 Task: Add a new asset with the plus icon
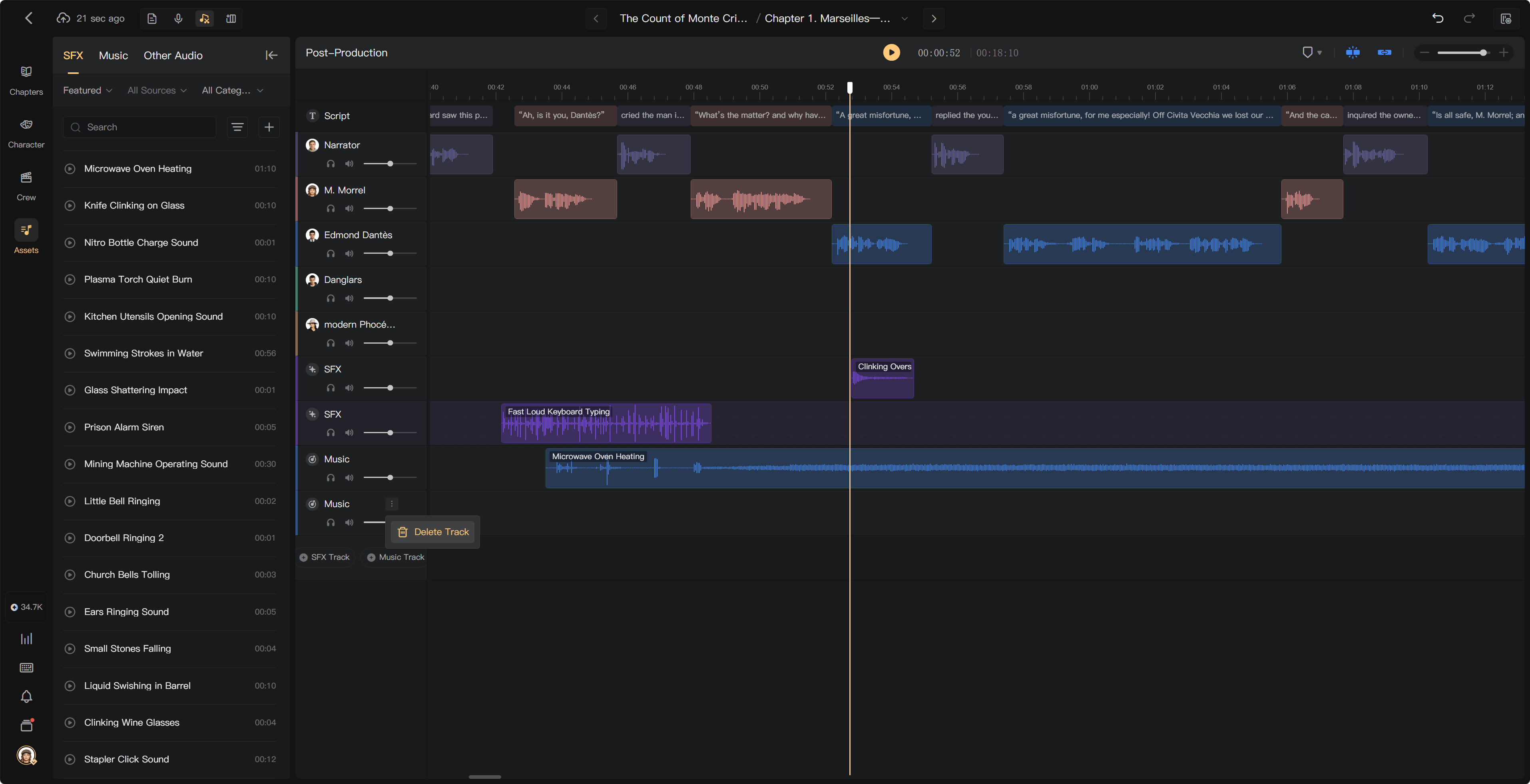coord(269,127)
